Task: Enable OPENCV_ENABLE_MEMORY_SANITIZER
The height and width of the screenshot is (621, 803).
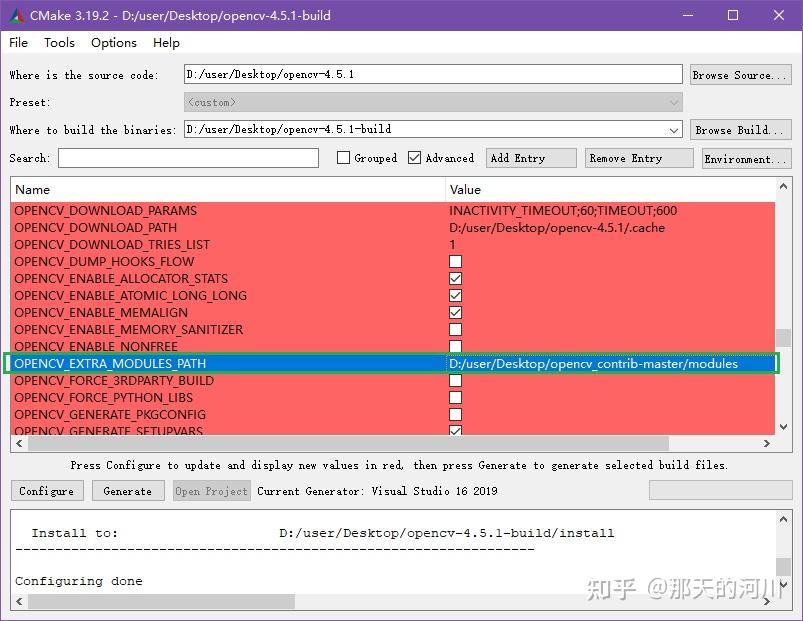Action: click(455, 329)
